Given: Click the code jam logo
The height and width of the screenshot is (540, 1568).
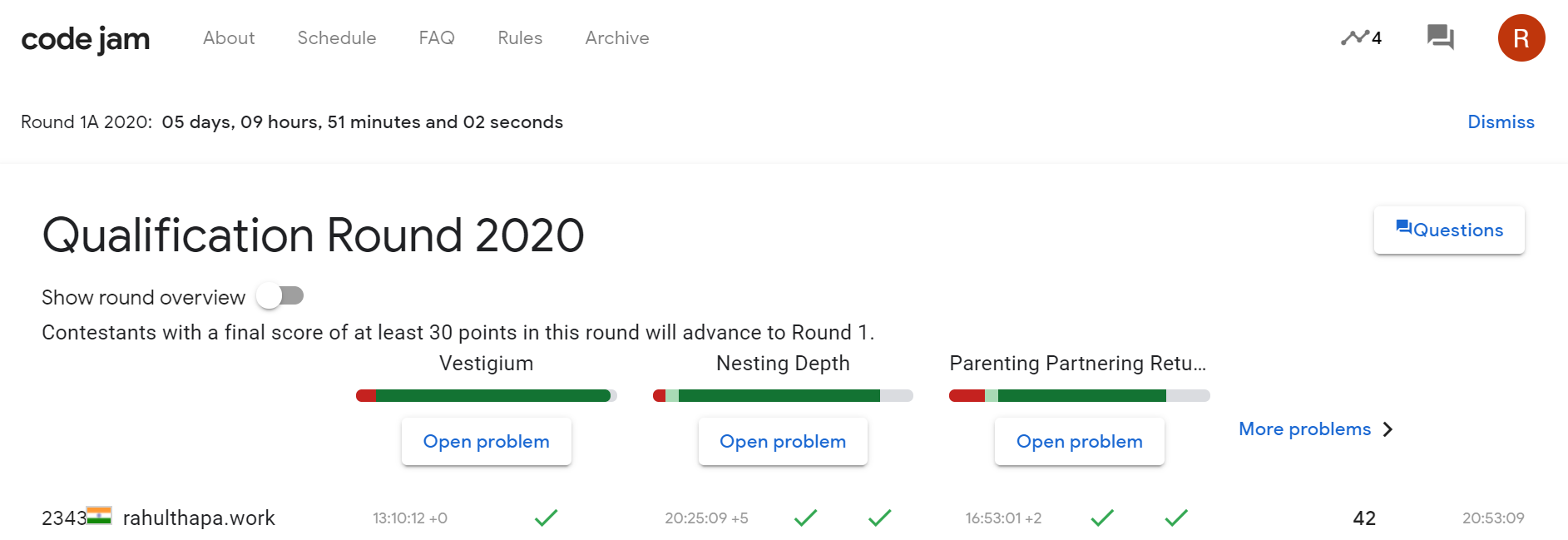Looking at the screenshot, I should coord(85,39).
